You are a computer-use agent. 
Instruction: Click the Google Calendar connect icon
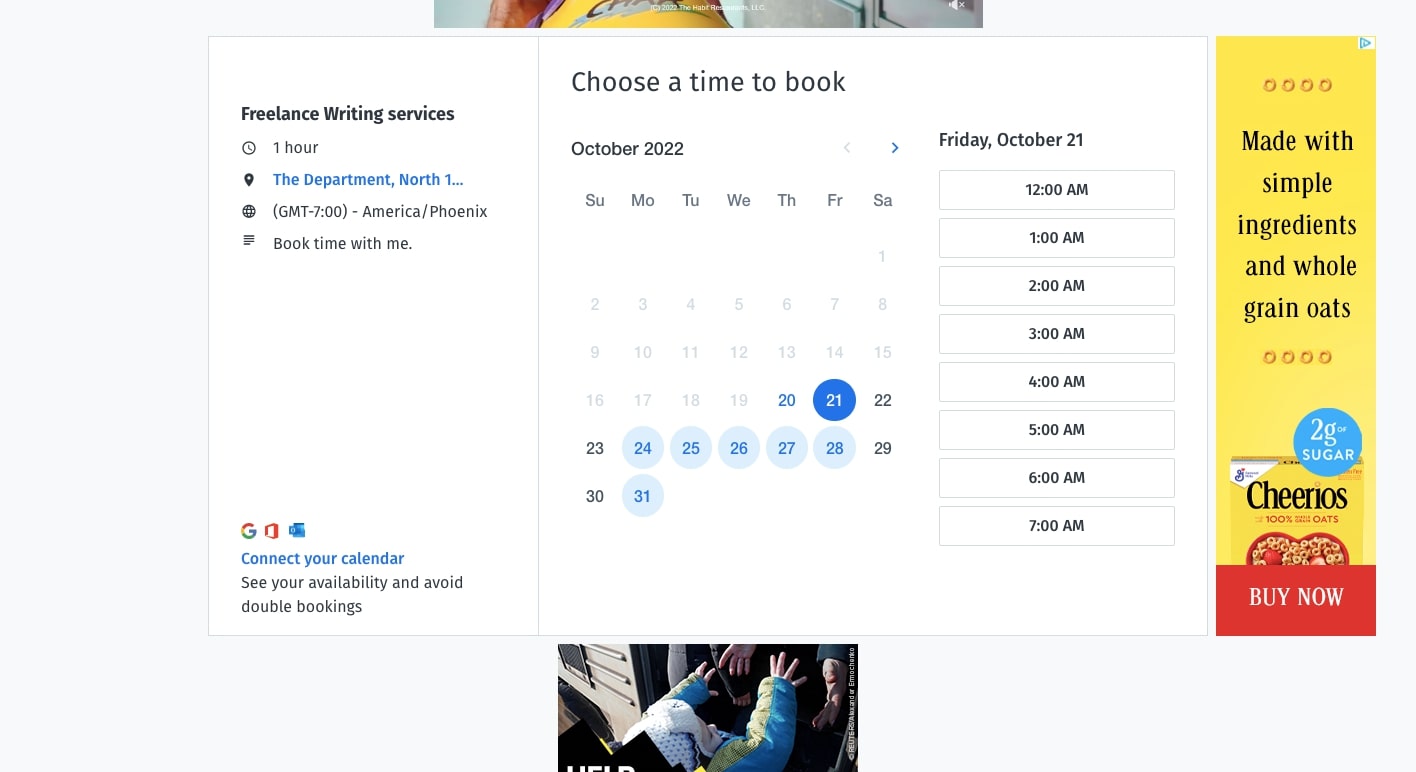click(x=249, y=531)
